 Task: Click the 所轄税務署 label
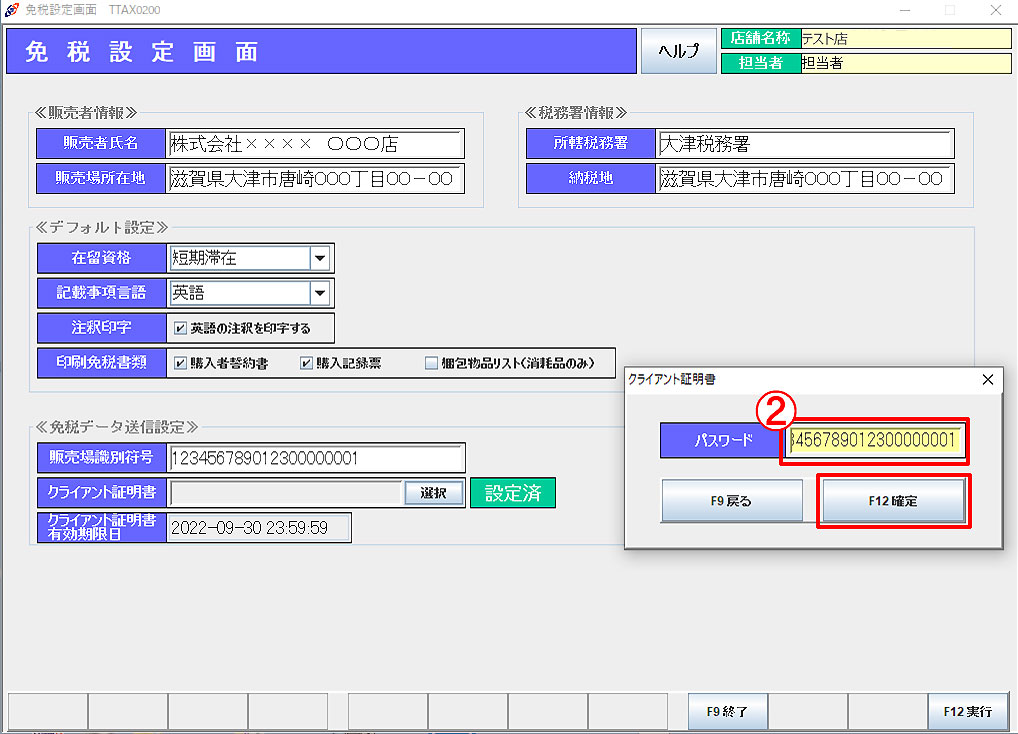click(591, 143)
